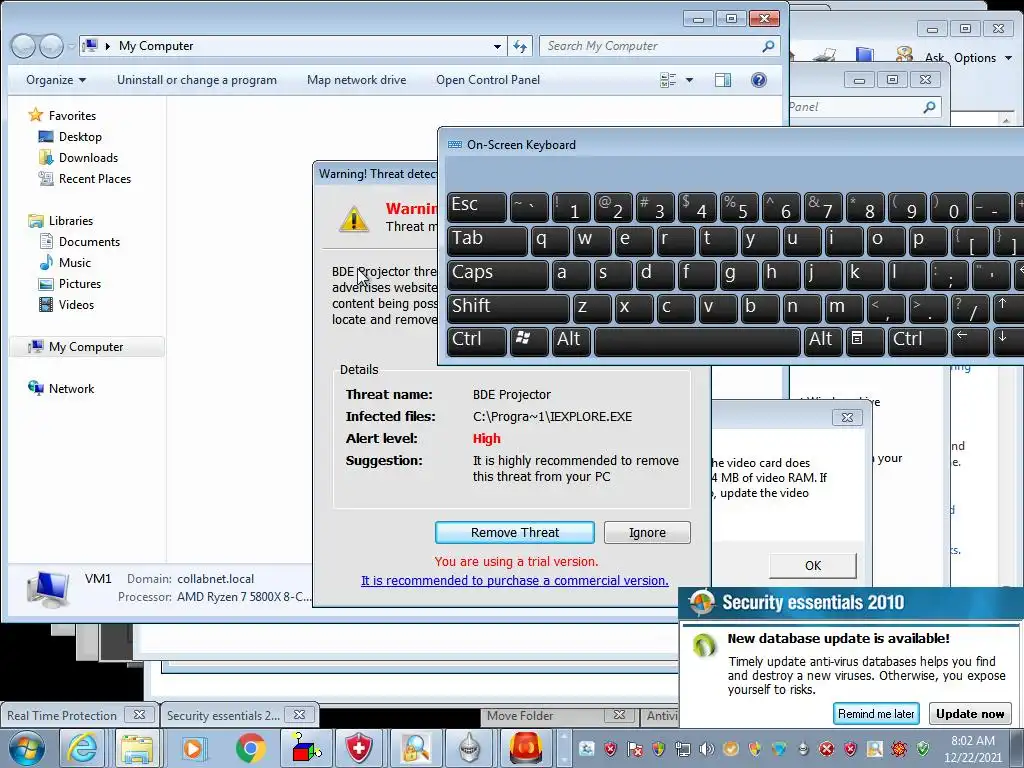Click the green shield checkmark tray icon
This screenshot has height=768, width=1024.
(x=923, y=748)
